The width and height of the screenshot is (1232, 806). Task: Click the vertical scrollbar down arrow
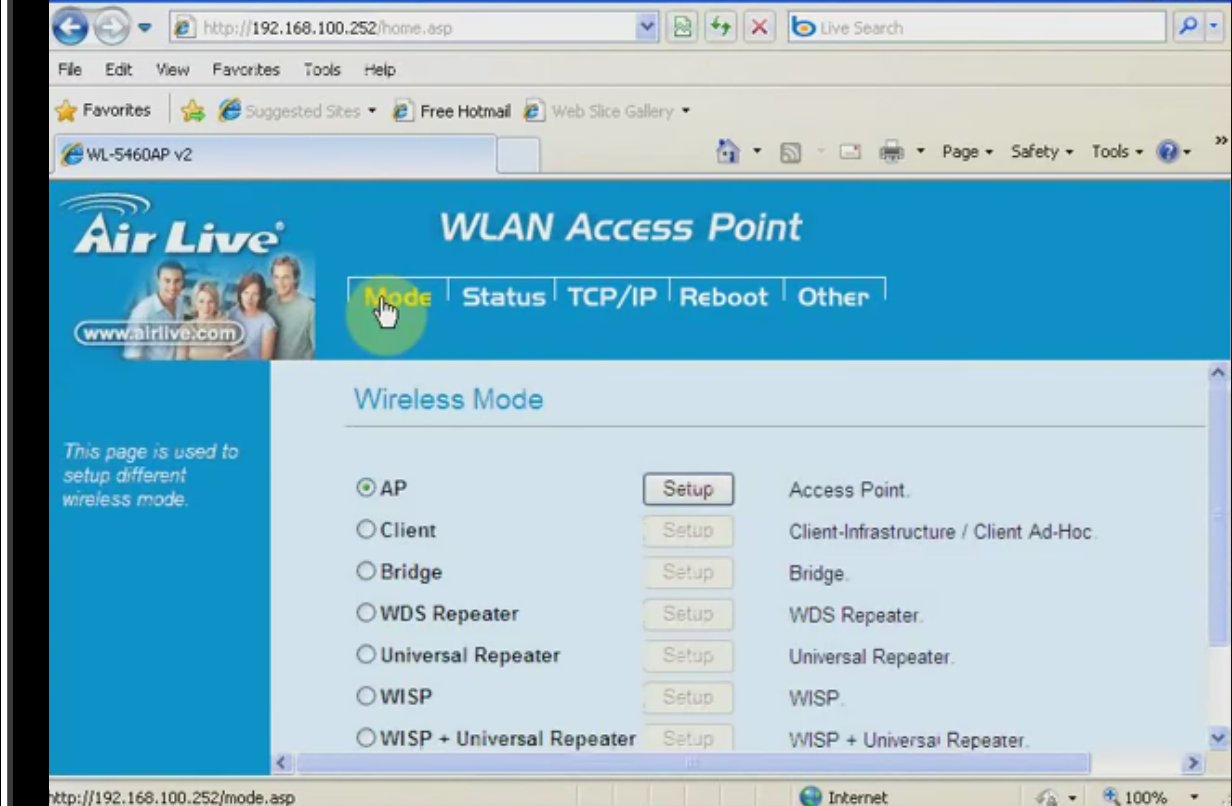click(1218, 738)
